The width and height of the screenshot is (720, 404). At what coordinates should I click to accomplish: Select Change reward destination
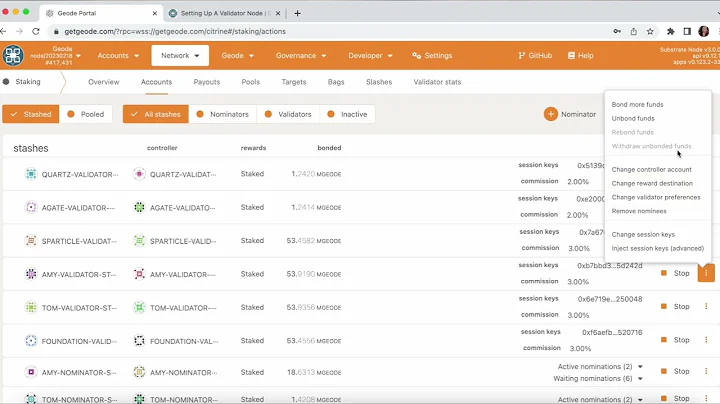pyautogui.click(x=652, y=183)
